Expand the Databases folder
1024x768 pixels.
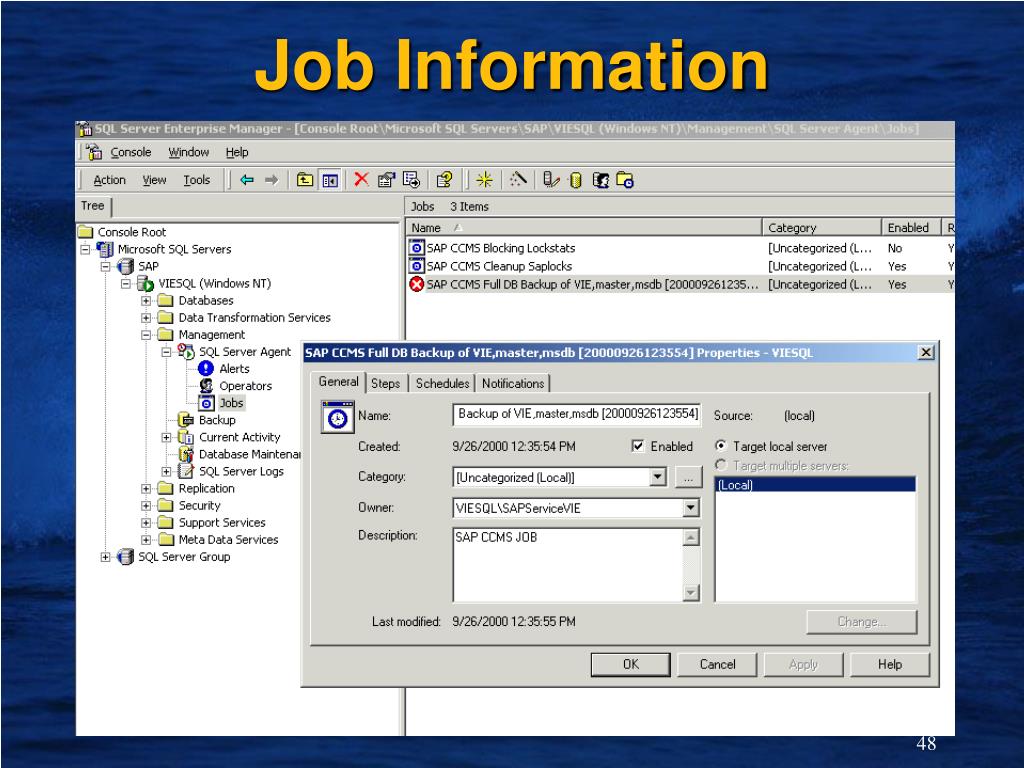[x=146, y=300]
